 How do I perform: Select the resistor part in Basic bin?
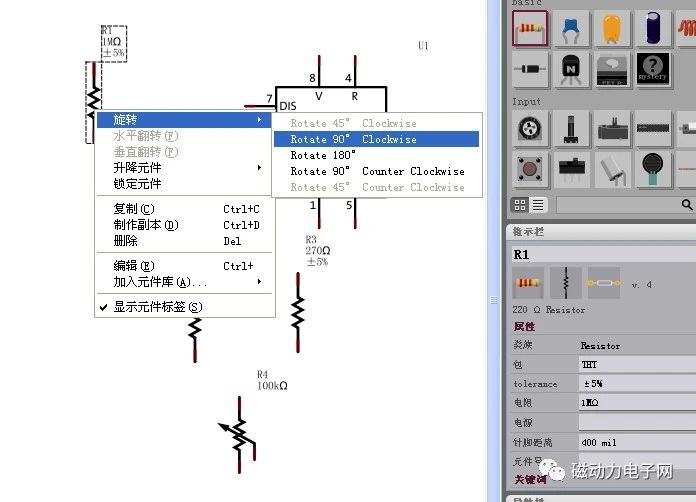(530, 28)
